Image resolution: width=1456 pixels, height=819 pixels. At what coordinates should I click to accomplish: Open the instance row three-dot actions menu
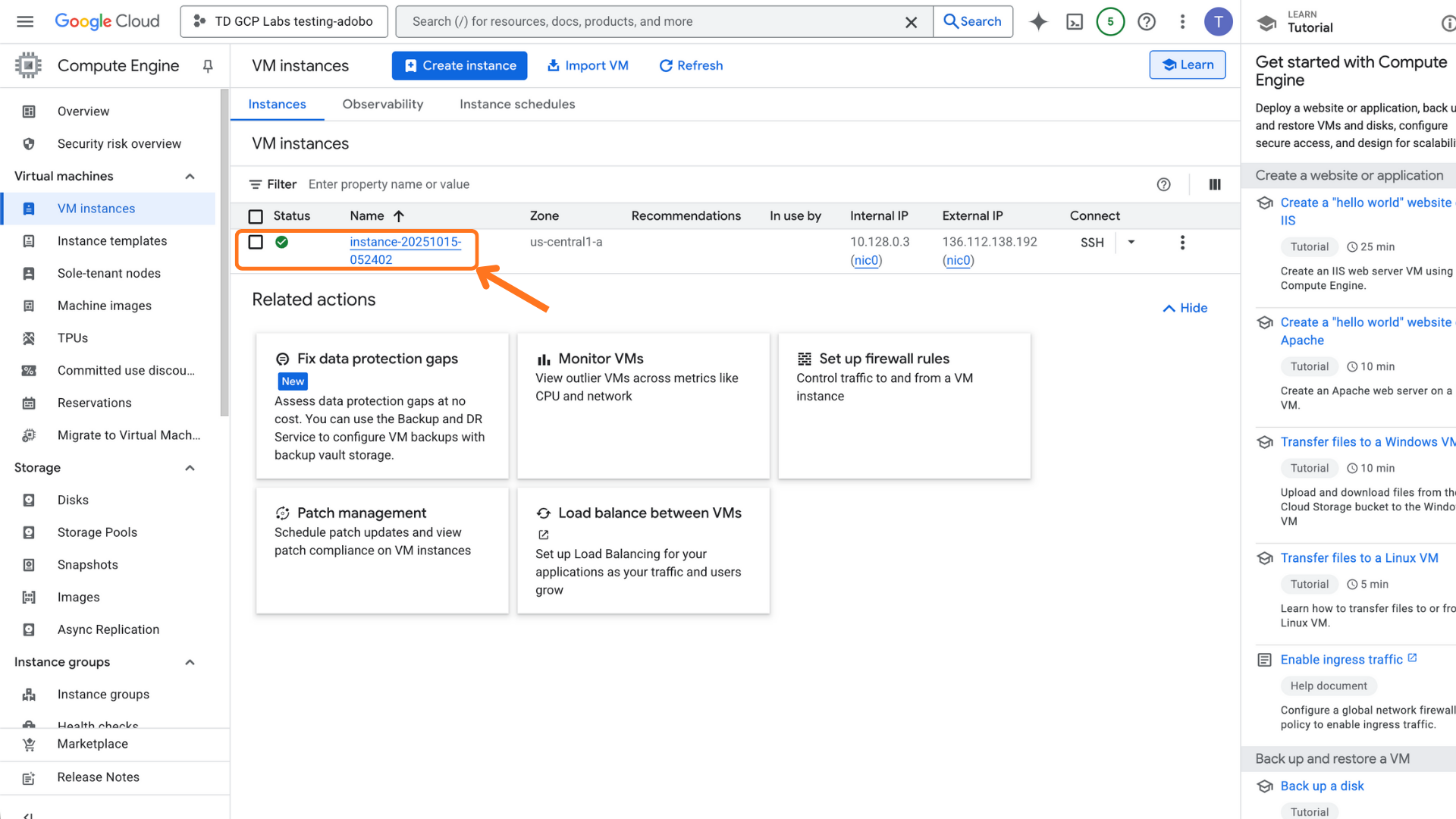pos(1182,243)
